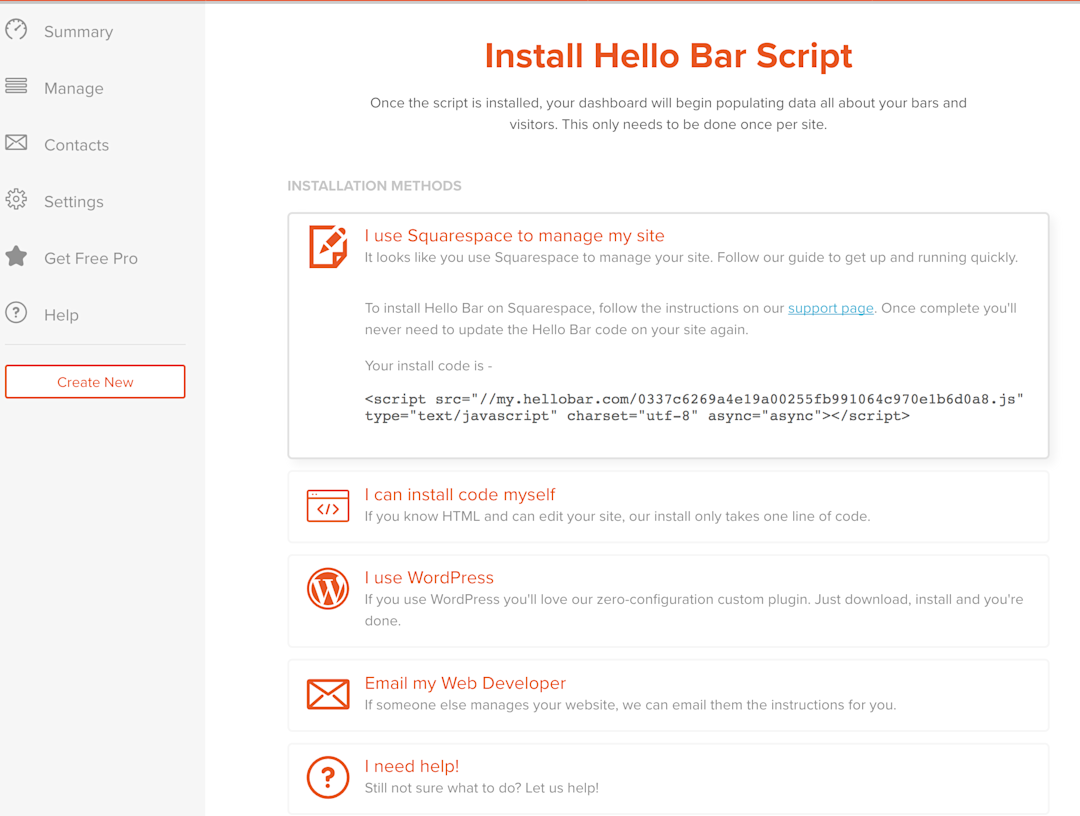The width and height of the screenshot is (1080, 816).
Task: Click the code window icon
Action: pyautogui.click(x=328, y=506)
